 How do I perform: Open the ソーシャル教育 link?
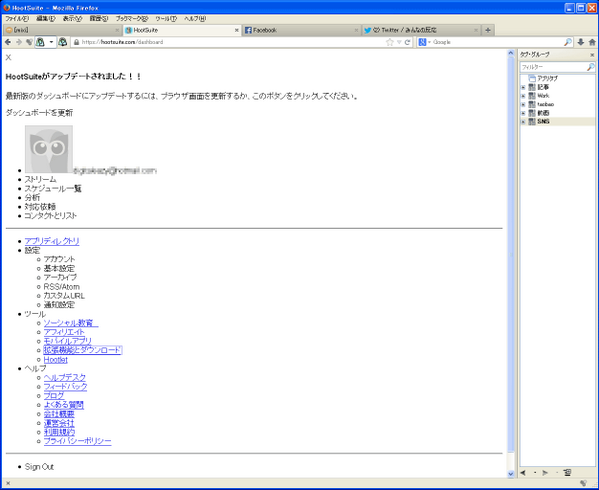(x=71, y=323)
